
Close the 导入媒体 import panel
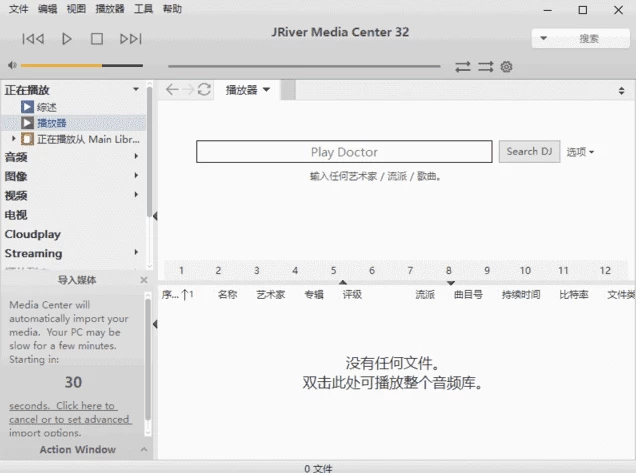coord(143,280)
